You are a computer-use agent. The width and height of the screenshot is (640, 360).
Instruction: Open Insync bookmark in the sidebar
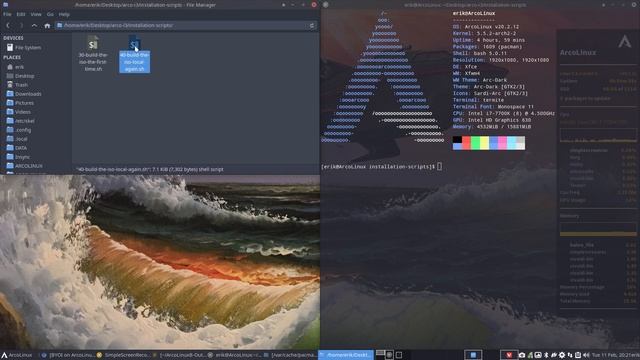[x=18, y=157]
